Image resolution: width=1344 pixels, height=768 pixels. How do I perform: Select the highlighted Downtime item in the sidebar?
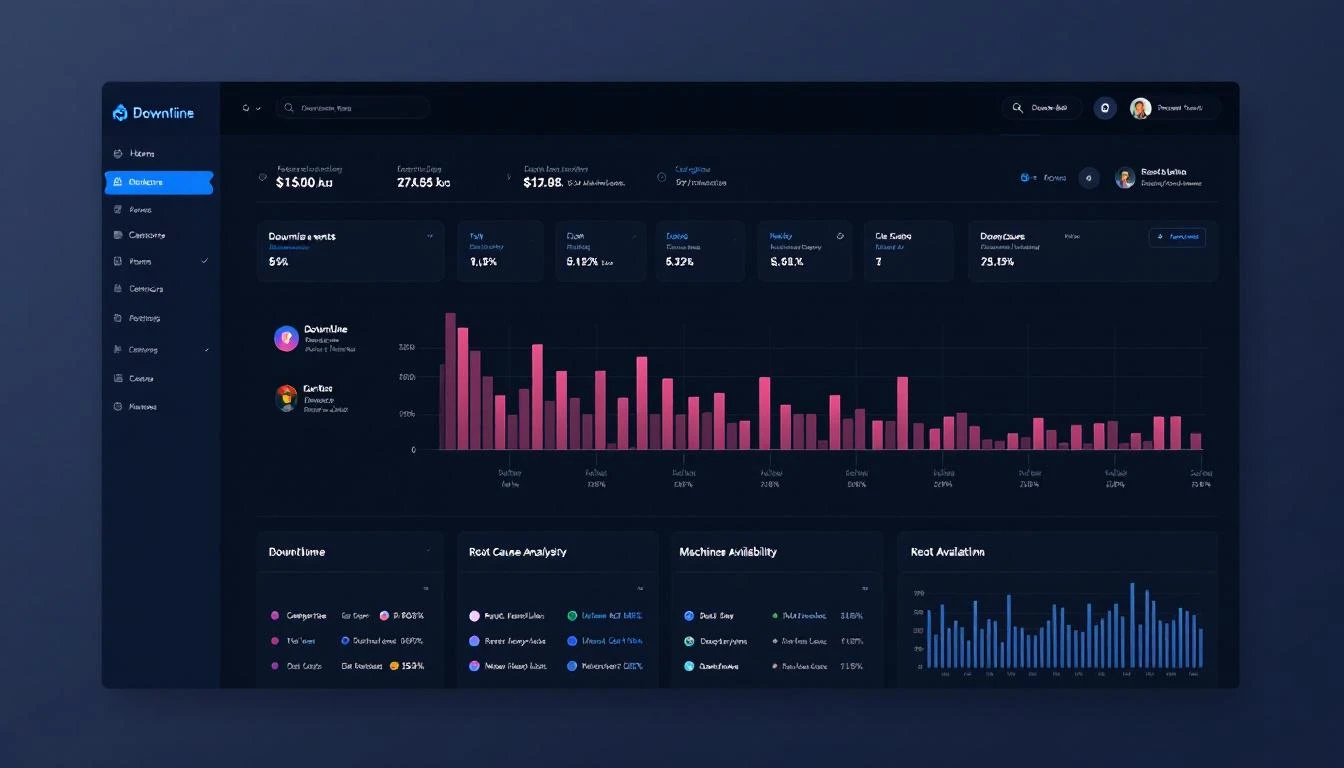point(160,183)
